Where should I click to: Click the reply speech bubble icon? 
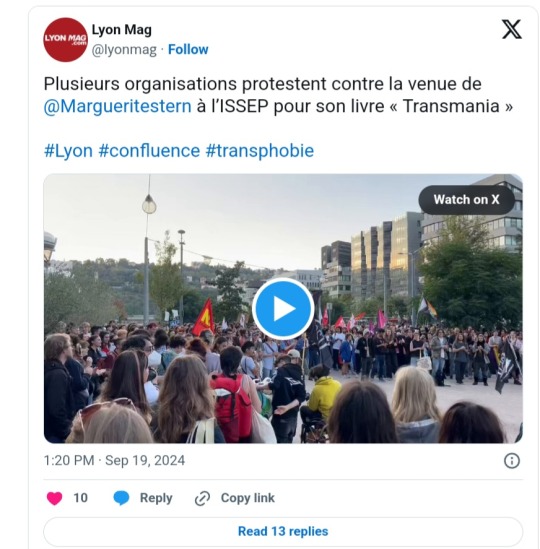[x=122, y=498]
